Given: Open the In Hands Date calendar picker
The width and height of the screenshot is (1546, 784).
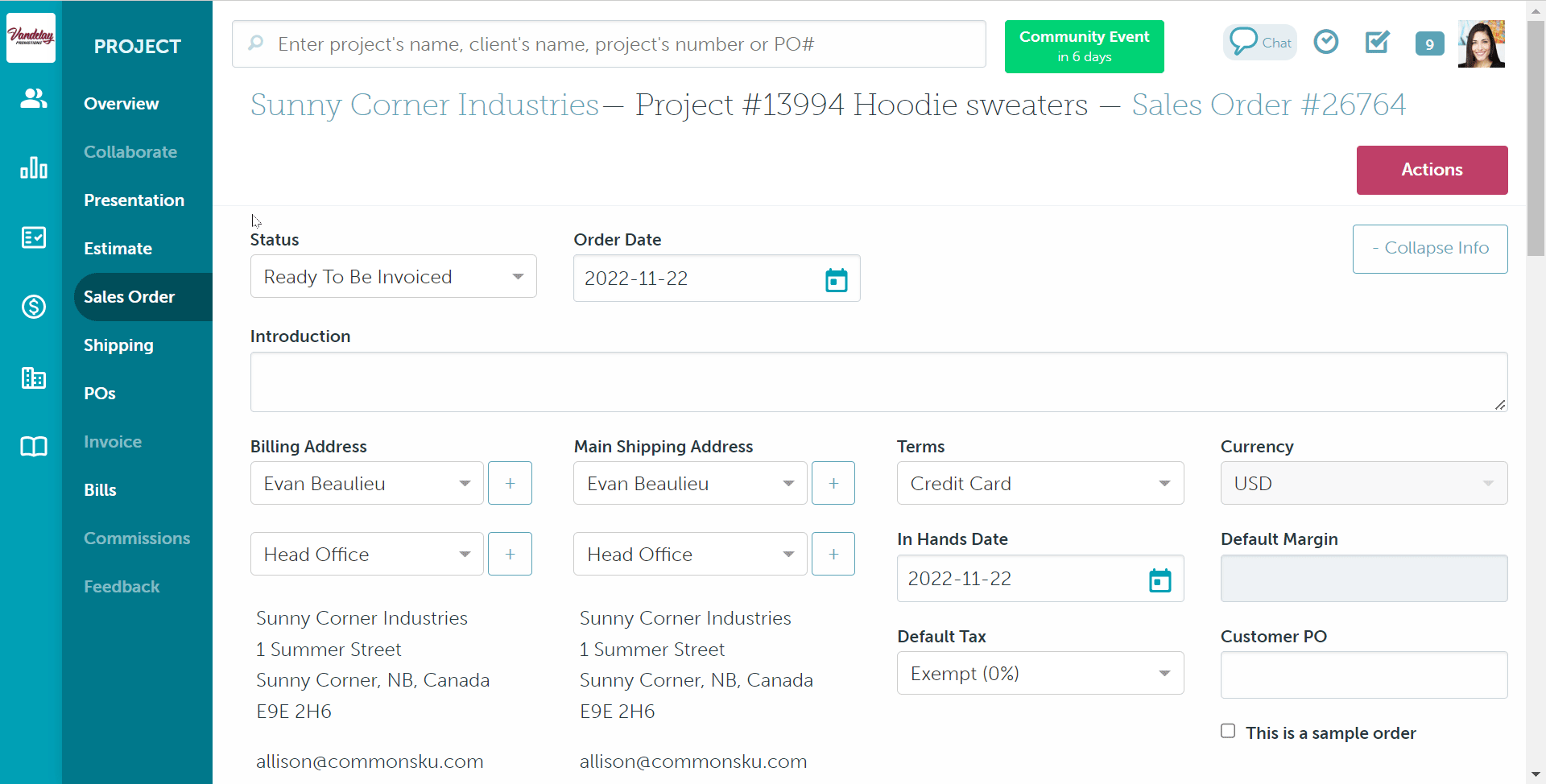Looking at the screenshot, I should (x=1159, y=580).
